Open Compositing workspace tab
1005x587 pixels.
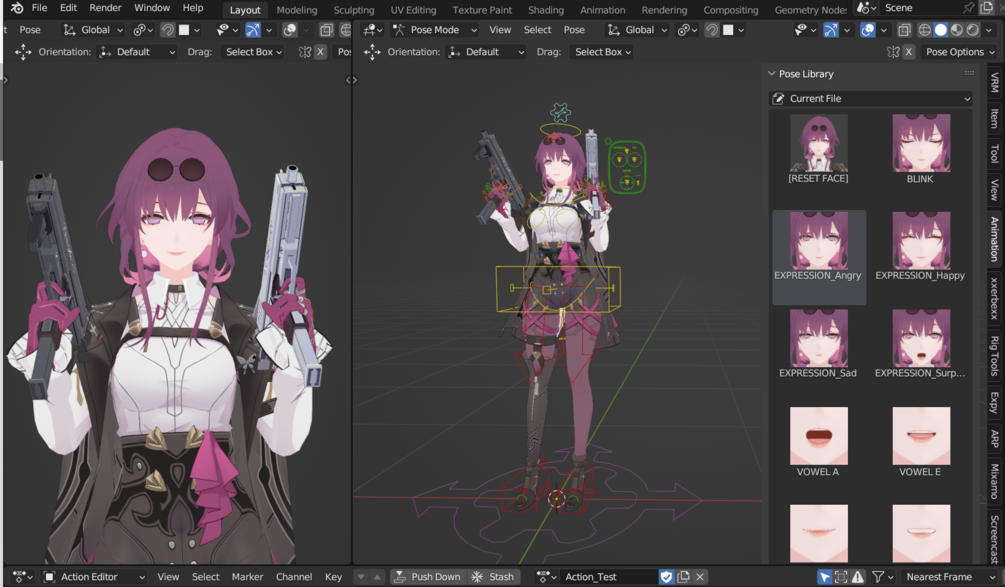[x=731, y=10]
